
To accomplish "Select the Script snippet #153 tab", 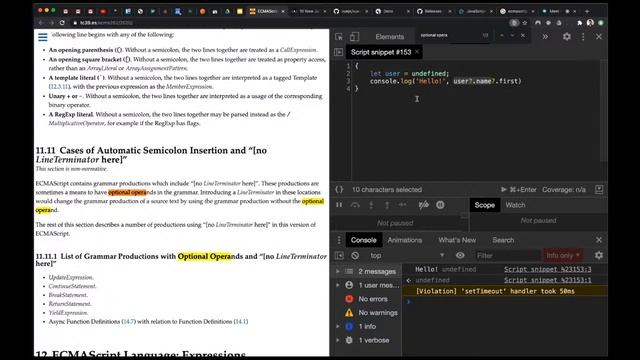I will (380, 52).
